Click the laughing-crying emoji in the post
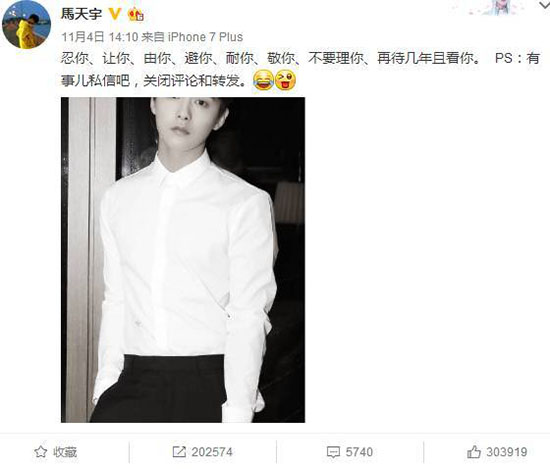The image size is (550, 469). click(263, 80)
